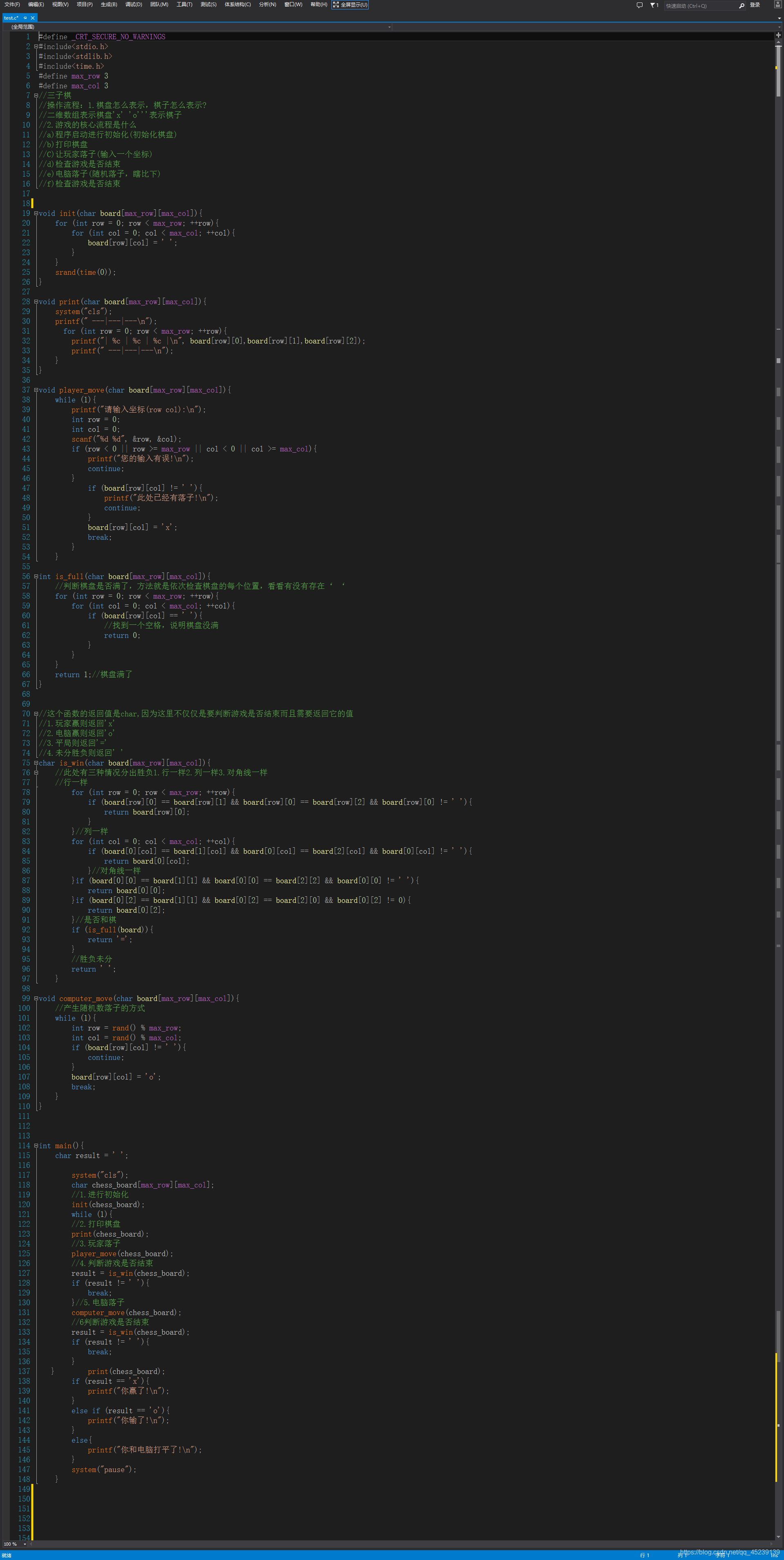Click the scanf call on line 42
Screen dimensions: 784x1560
127,439
